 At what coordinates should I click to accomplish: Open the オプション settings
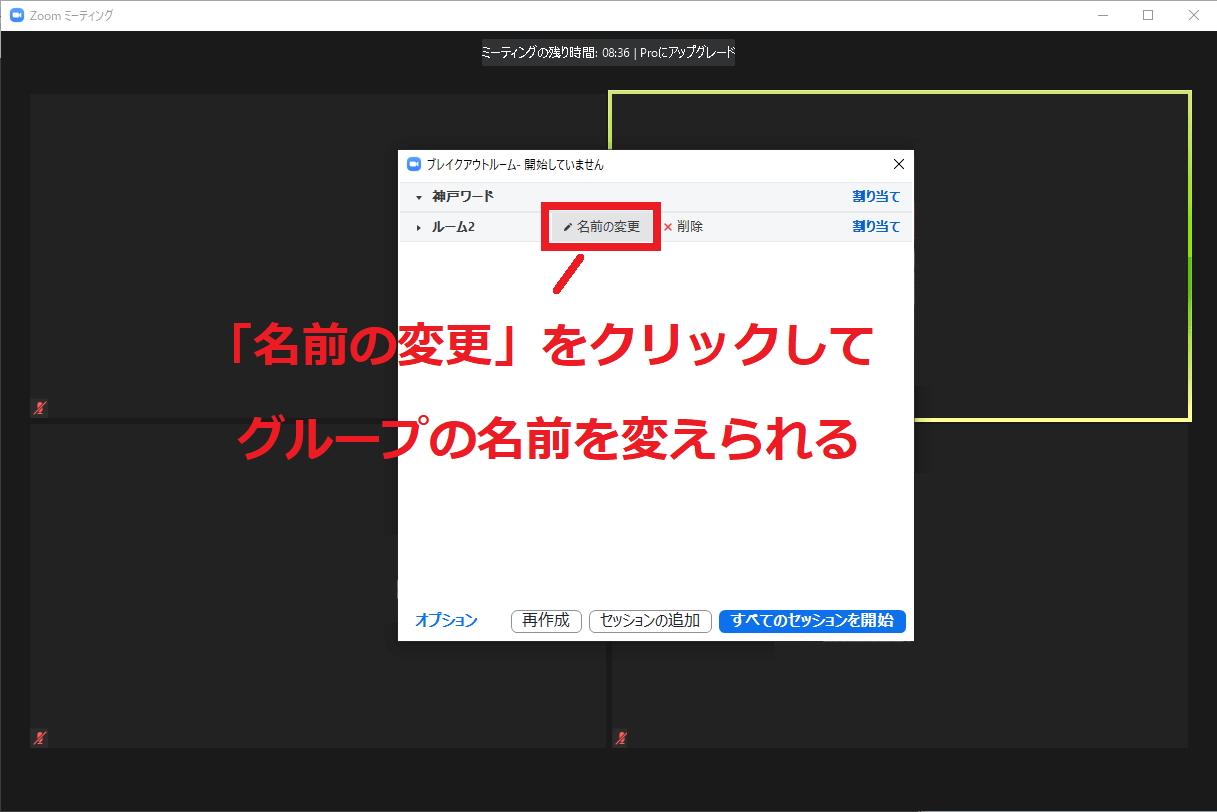(446, 621)
